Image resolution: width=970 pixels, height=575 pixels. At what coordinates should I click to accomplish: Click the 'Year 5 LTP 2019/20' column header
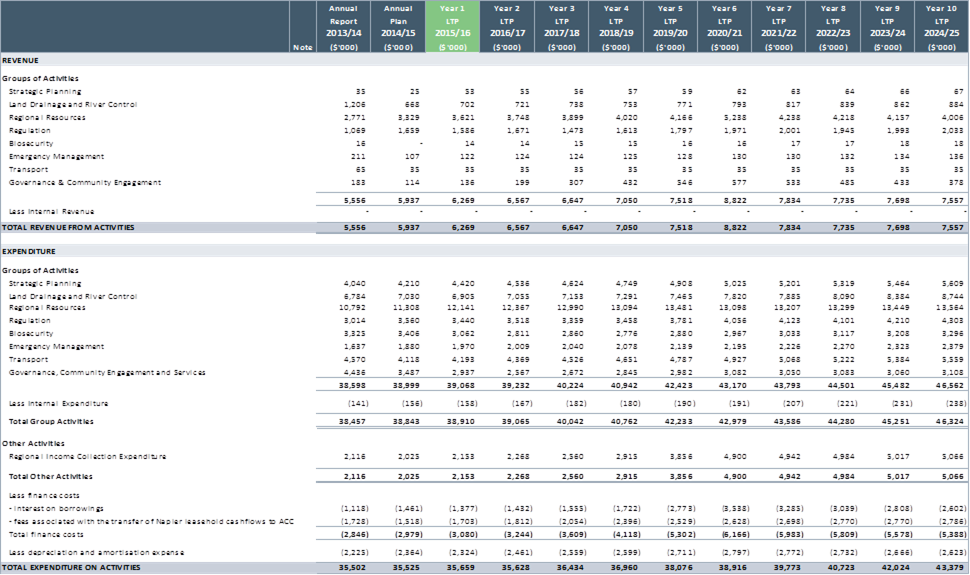tap(670, 27)
